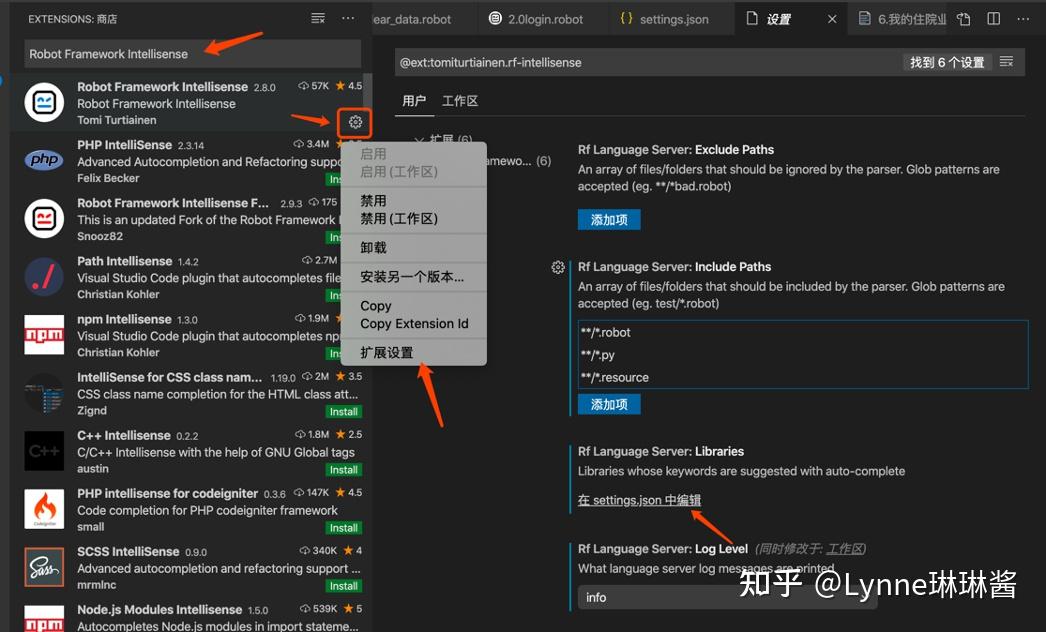Click Rf Language Server: Exclude Paths title
This screenshot has height=632, width=1046.
pos(676,149)
